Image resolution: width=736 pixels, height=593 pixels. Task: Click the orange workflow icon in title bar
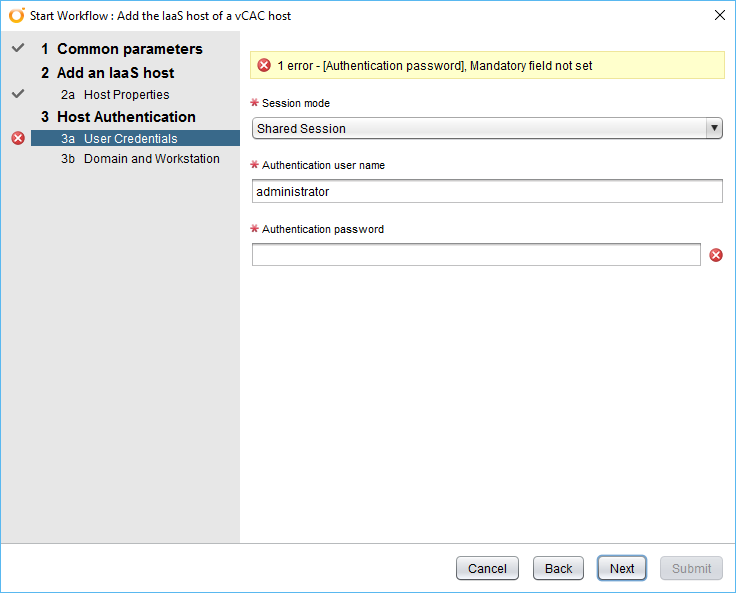pyautogui.click(x=16, y=16)
